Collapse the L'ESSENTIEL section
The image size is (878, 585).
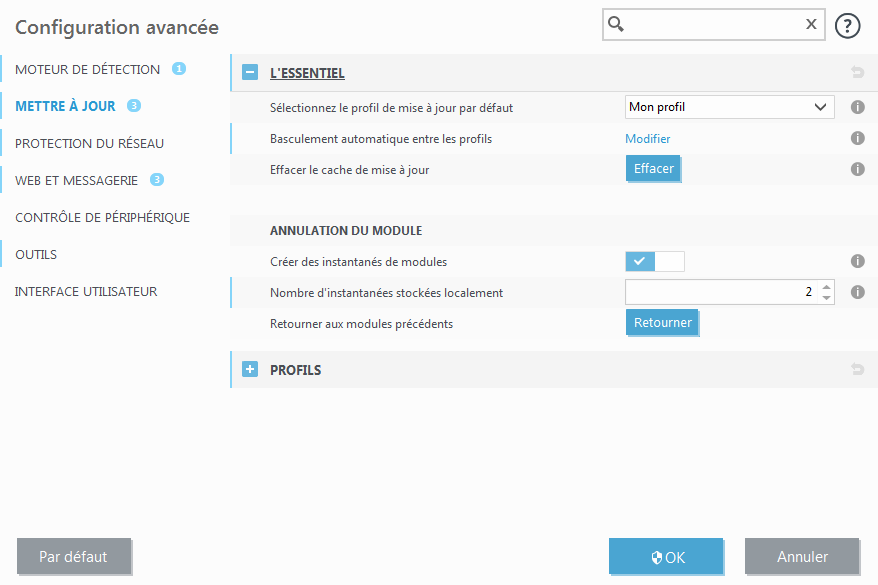[250, 73]
